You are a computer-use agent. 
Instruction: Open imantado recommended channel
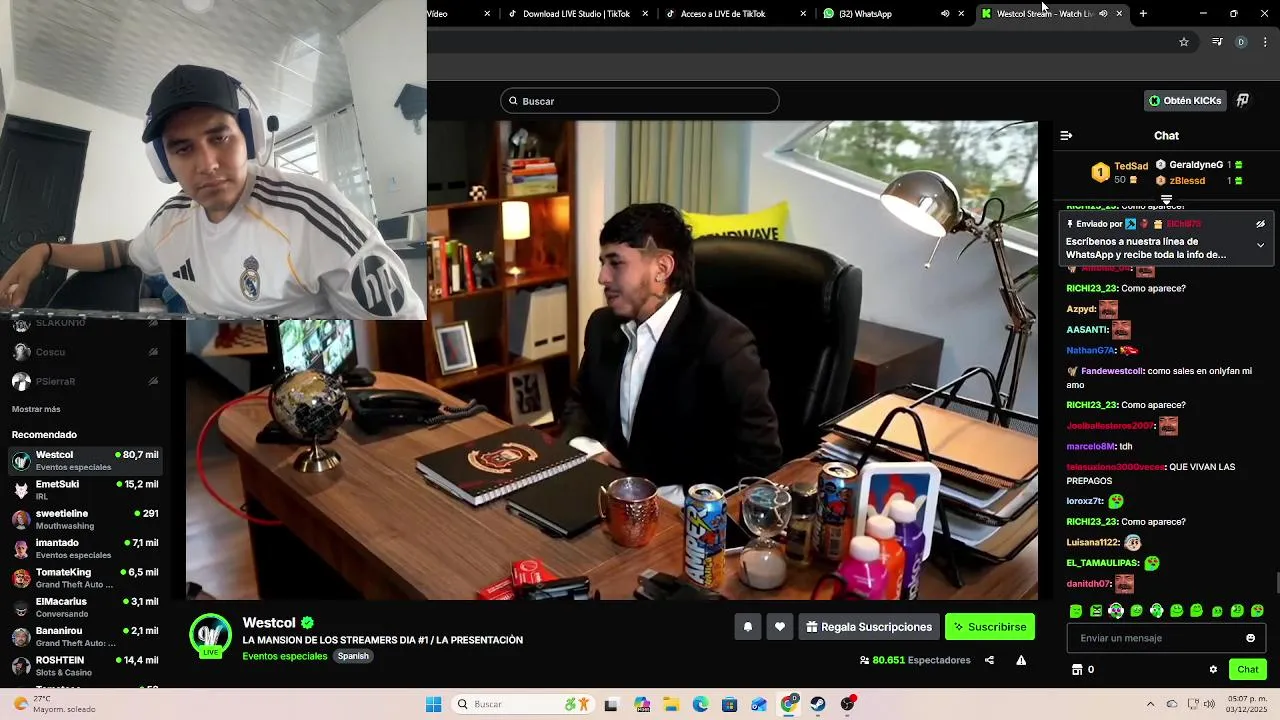click(x=85, y=548)
